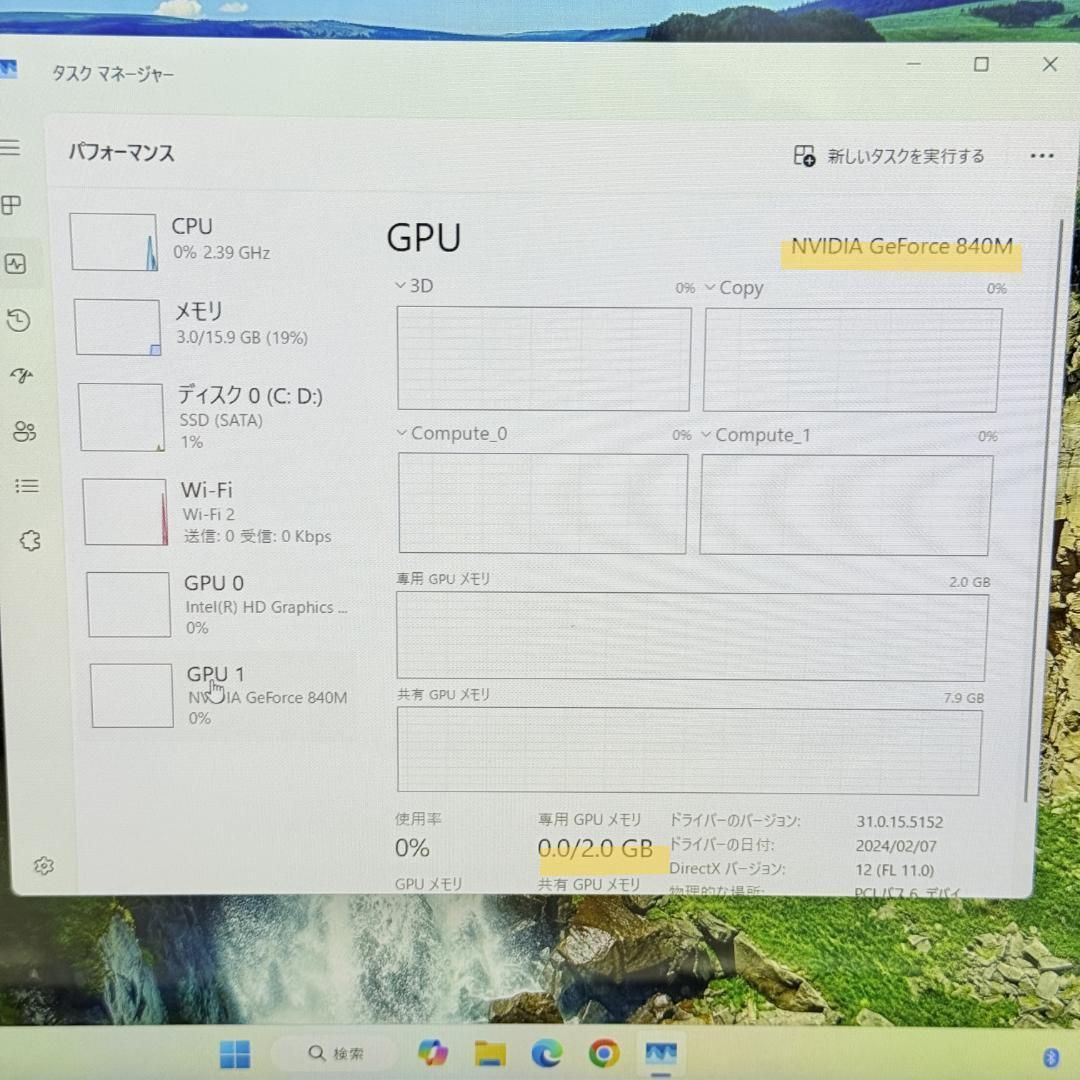The width and height of the screenshot is (1080, 1080).
Task: Open the Users page
Action: coord(25,432)
